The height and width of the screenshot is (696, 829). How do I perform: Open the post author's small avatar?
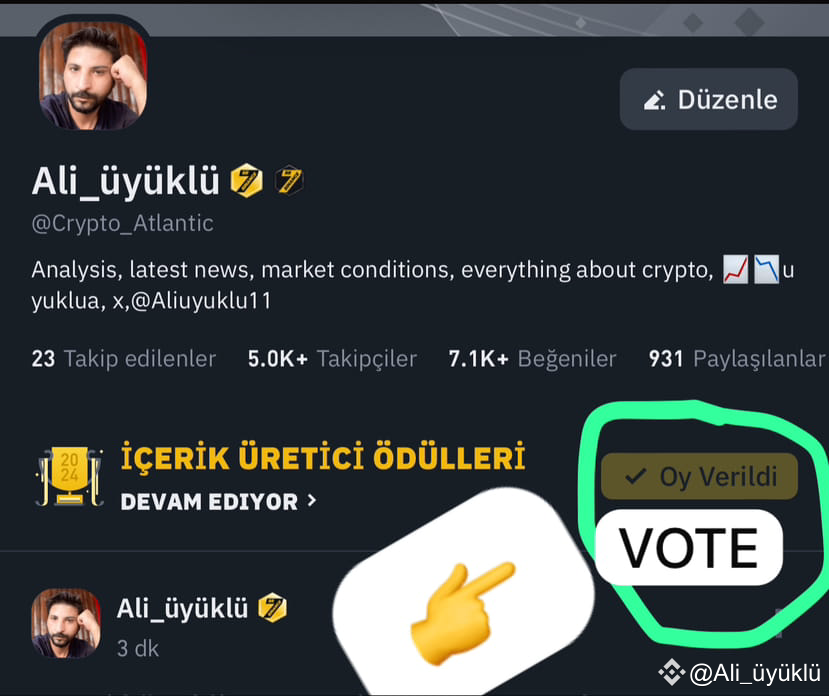pyautogui.click(x=66, y=623)
